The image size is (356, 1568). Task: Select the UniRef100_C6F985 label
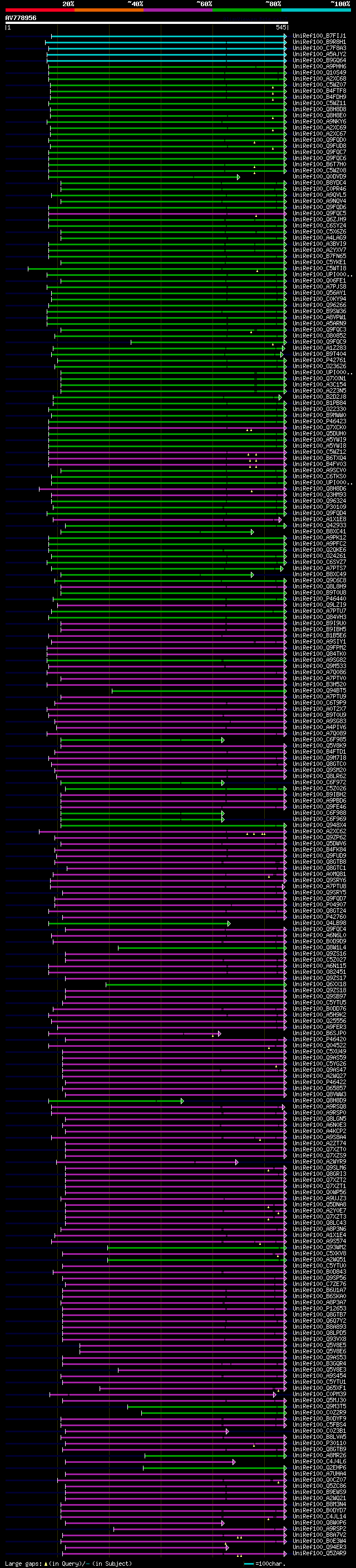pyautogui.click(x=319, y=740)
